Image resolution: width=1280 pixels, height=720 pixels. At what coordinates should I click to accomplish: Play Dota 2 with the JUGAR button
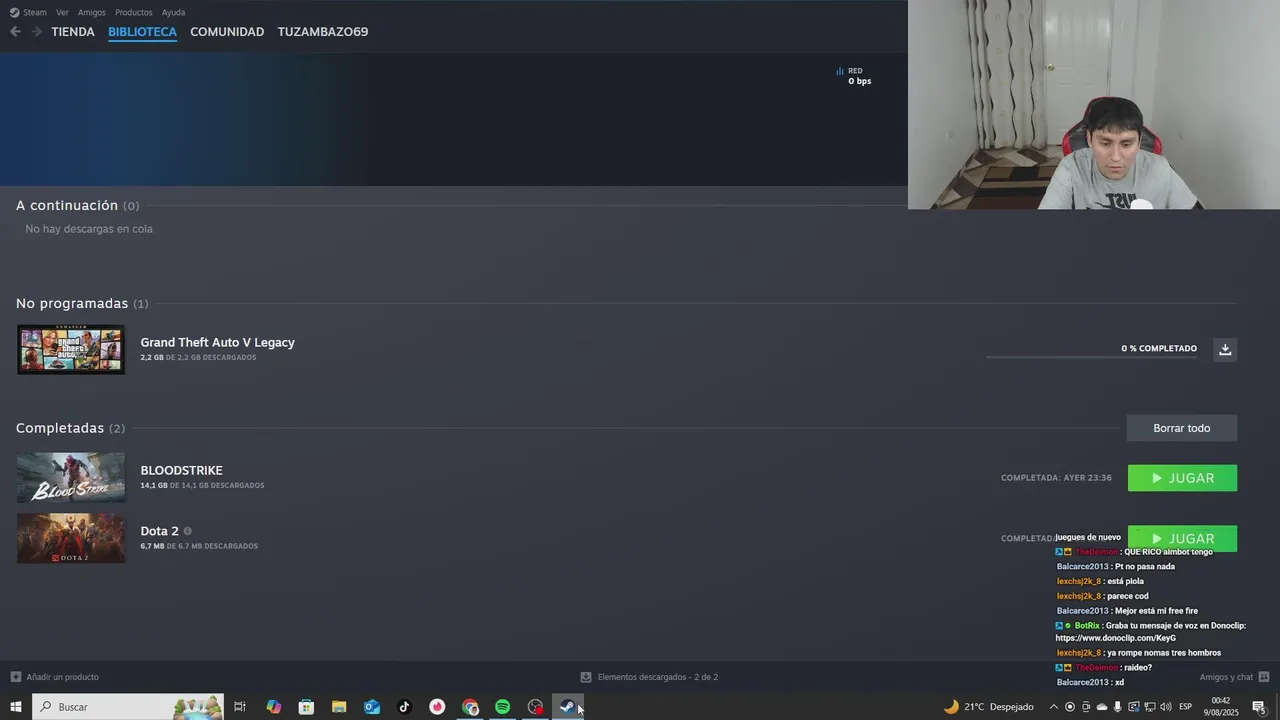click(1182, 538)
